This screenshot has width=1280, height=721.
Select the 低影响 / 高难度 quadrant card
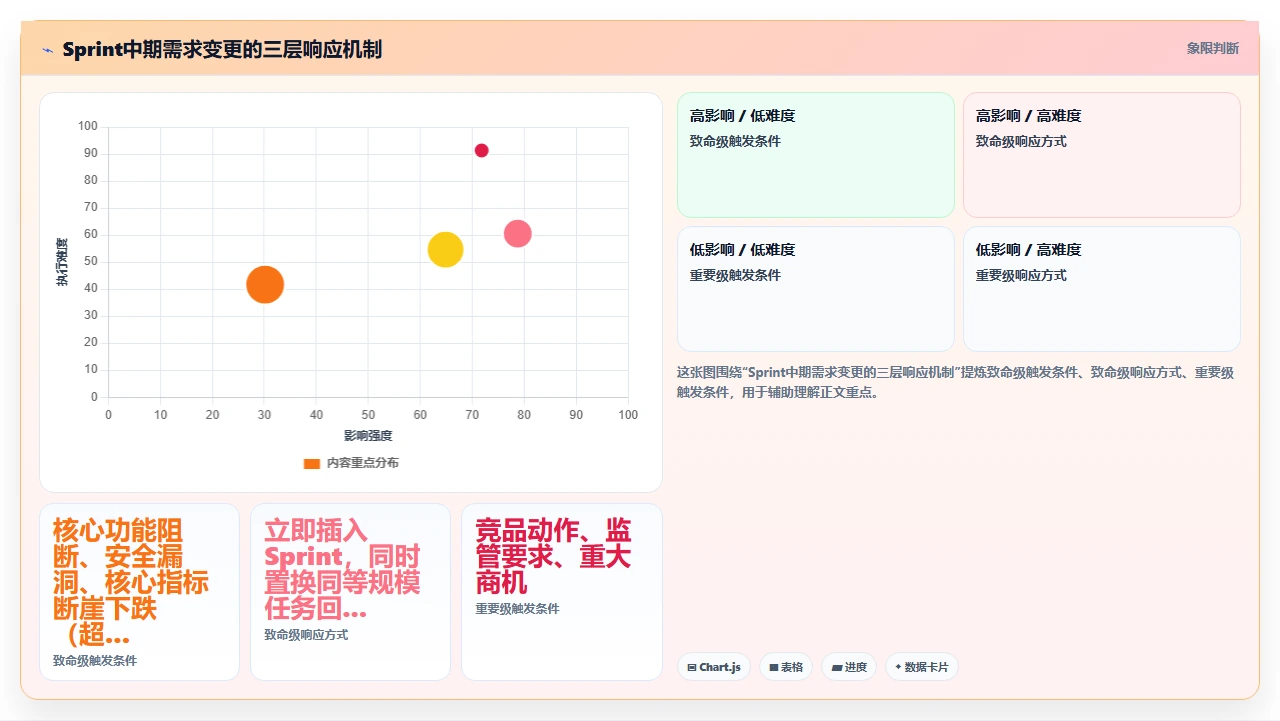1101,289
